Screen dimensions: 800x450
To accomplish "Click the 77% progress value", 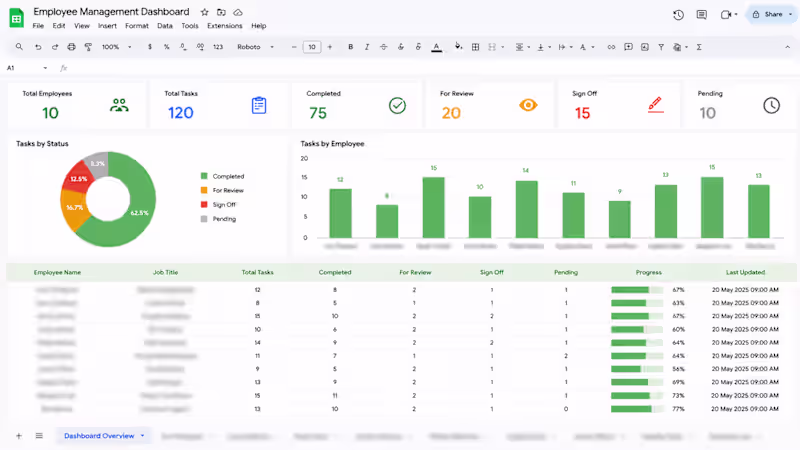I will pyautogui.click(x=678, y=409).
